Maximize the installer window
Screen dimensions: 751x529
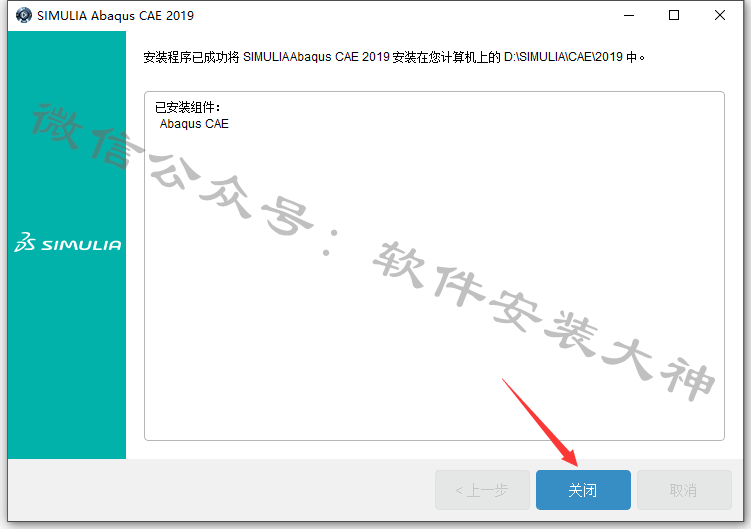[x=674, y=15]
